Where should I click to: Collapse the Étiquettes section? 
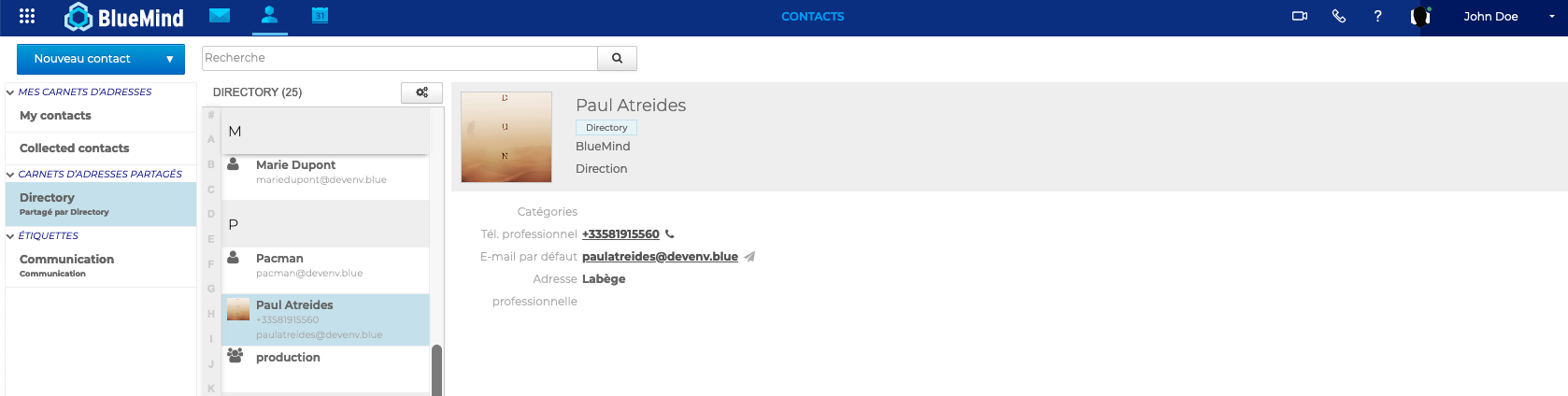click(10, 236)
